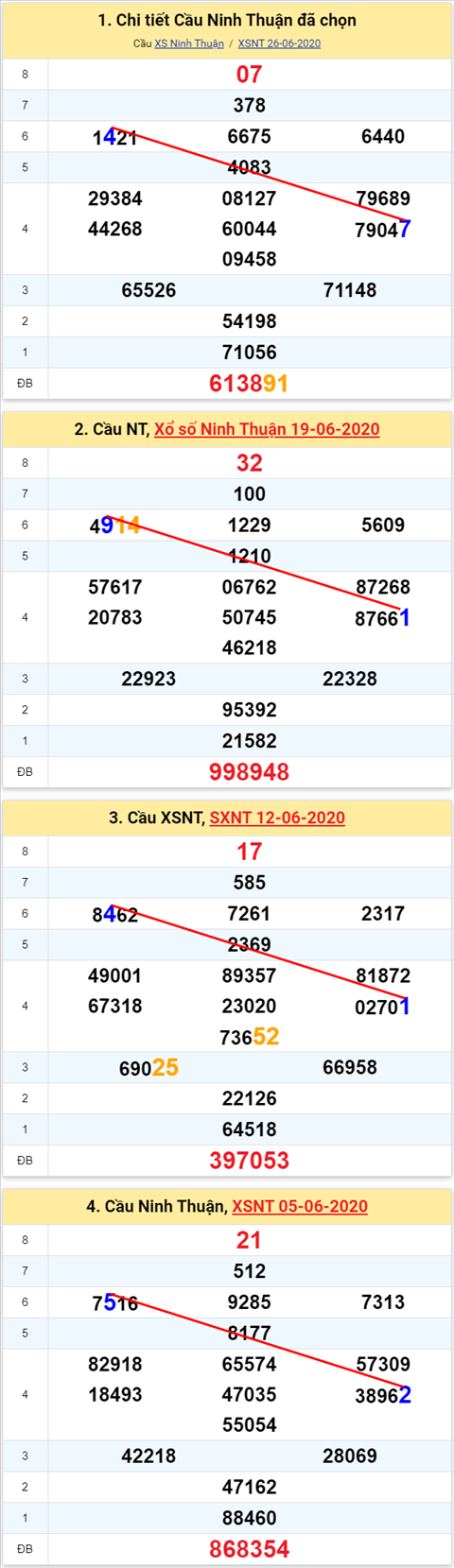The image size is (454, 1568).
Task: Click special prize number 868354
Action: [x=249, y=1548]
